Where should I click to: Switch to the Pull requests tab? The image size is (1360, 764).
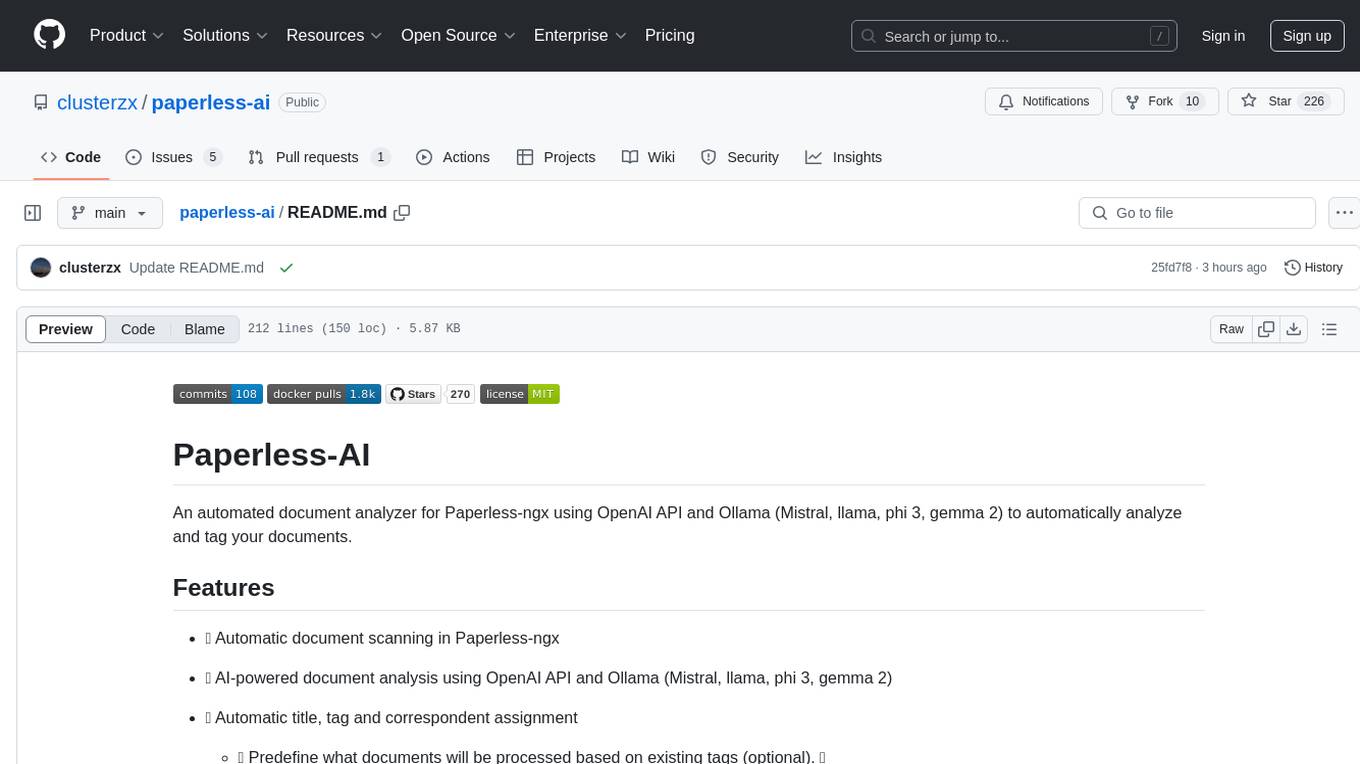319,157
